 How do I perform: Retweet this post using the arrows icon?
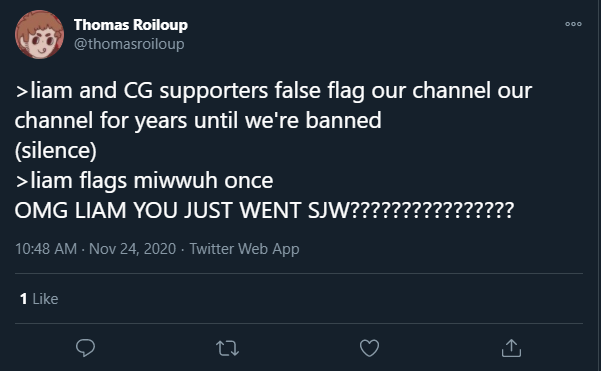227,348
